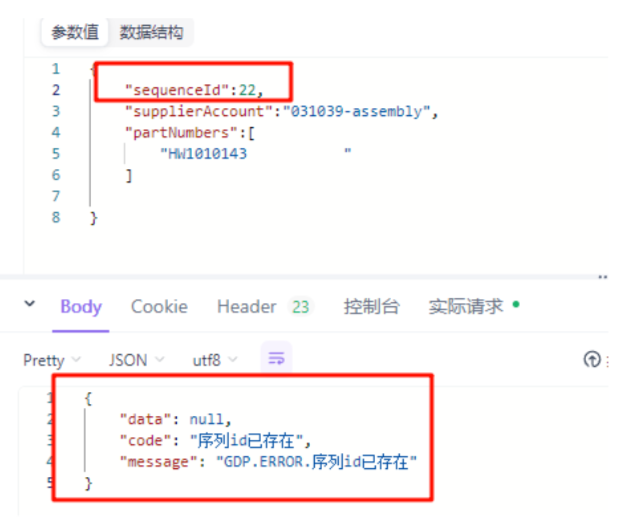Click the "sequenceId":22 line in editor
Viewport: 635px width, 528px height.
click(x=194, y=90)
